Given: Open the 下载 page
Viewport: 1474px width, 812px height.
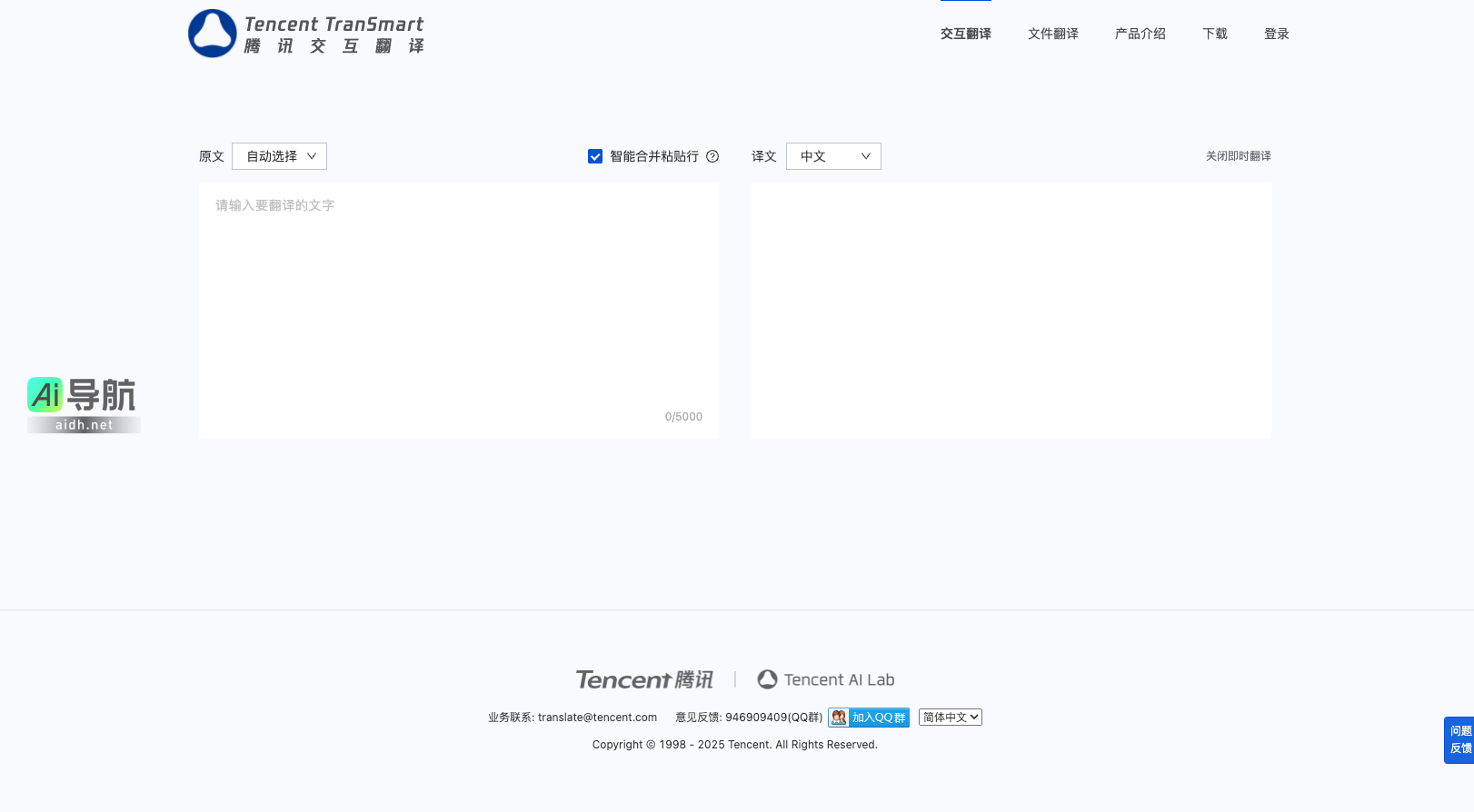Looking at the screenshot, I should [1214, 34].
